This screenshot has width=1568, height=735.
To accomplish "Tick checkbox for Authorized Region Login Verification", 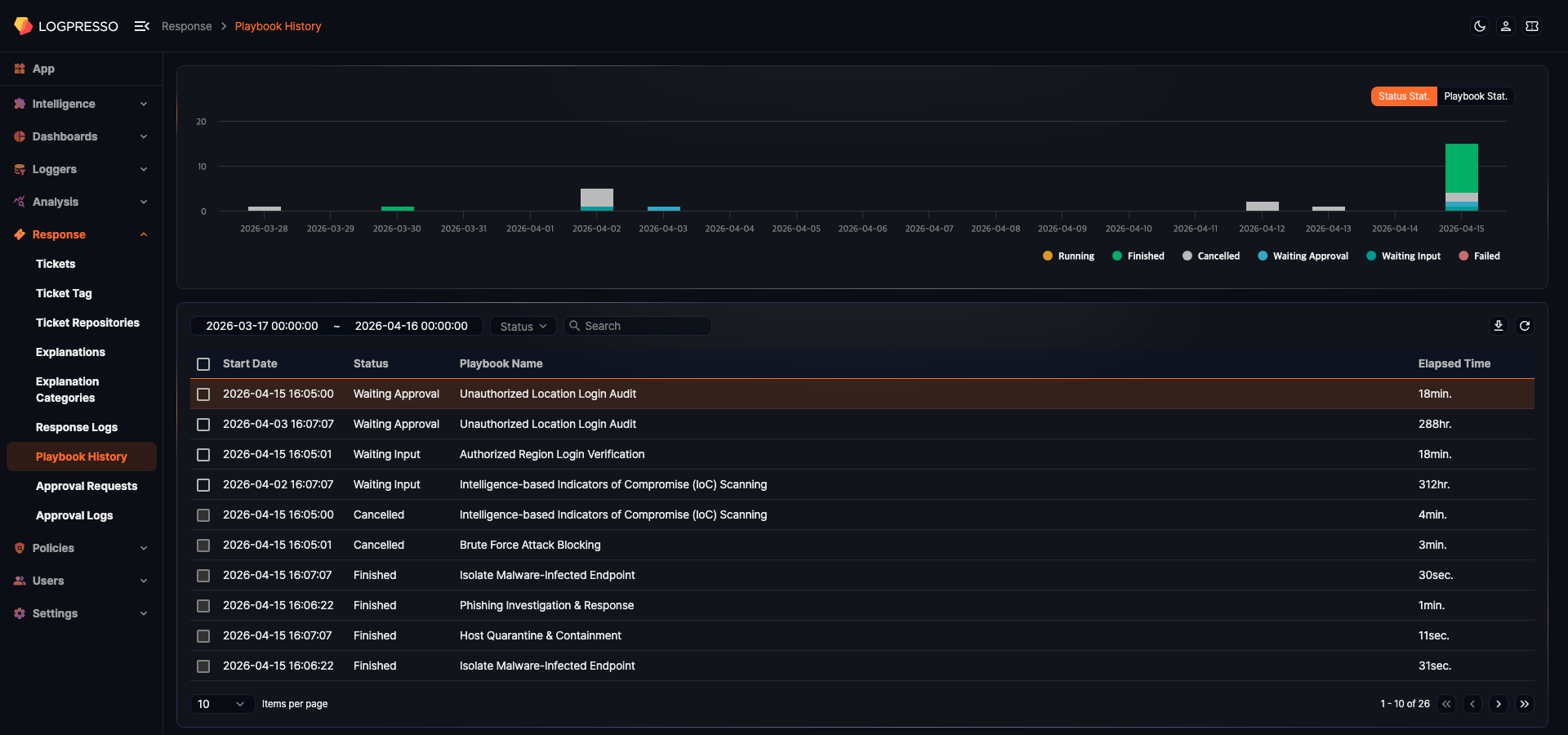I will point(203,455).
